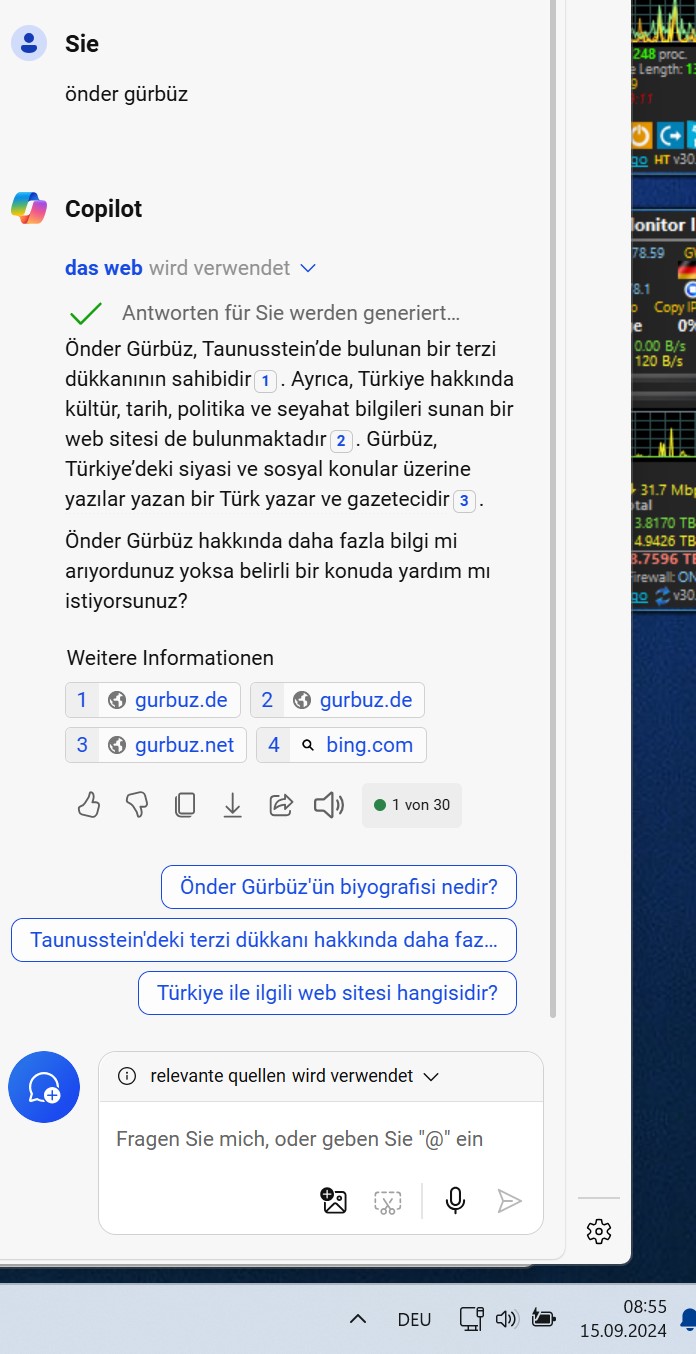Show hidden tray icons chevron
The height and width of the screenshot is (1354, 696).
[357, 1319]
